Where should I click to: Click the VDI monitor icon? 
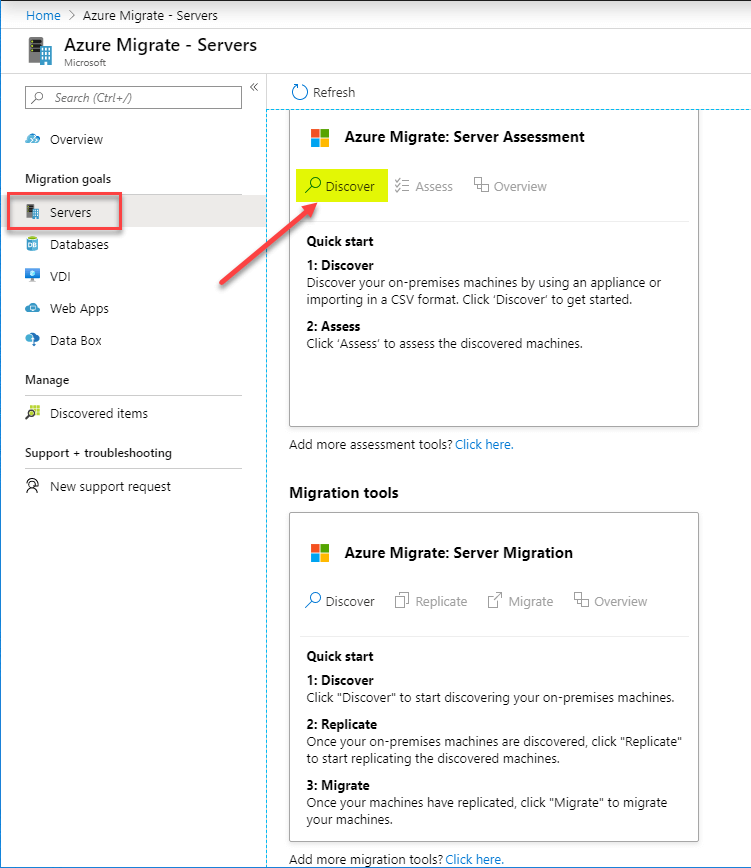(x=33, y=275)
